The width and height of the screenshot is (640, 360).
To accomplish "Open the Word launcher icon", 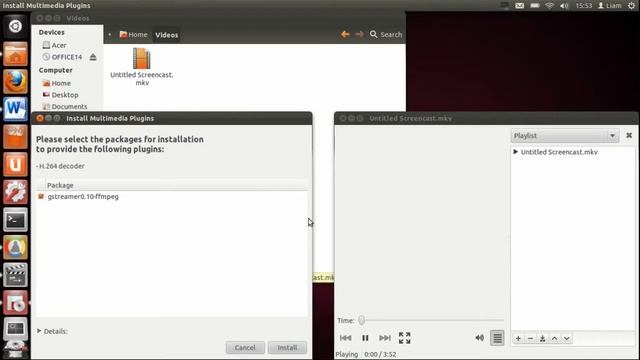I will [x=15, y=109].
